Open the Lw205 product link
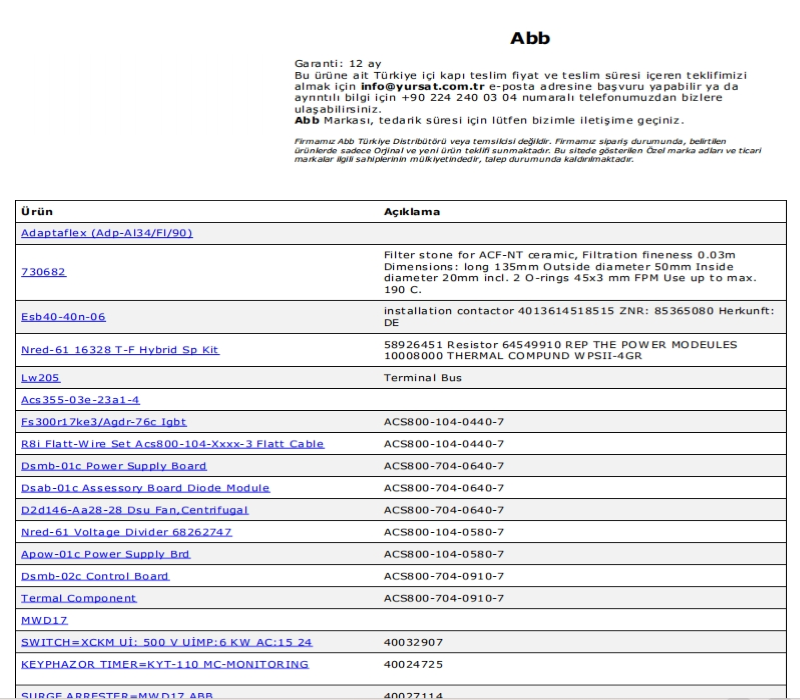Viewport: 800px width, 700px height. point(40,378)
